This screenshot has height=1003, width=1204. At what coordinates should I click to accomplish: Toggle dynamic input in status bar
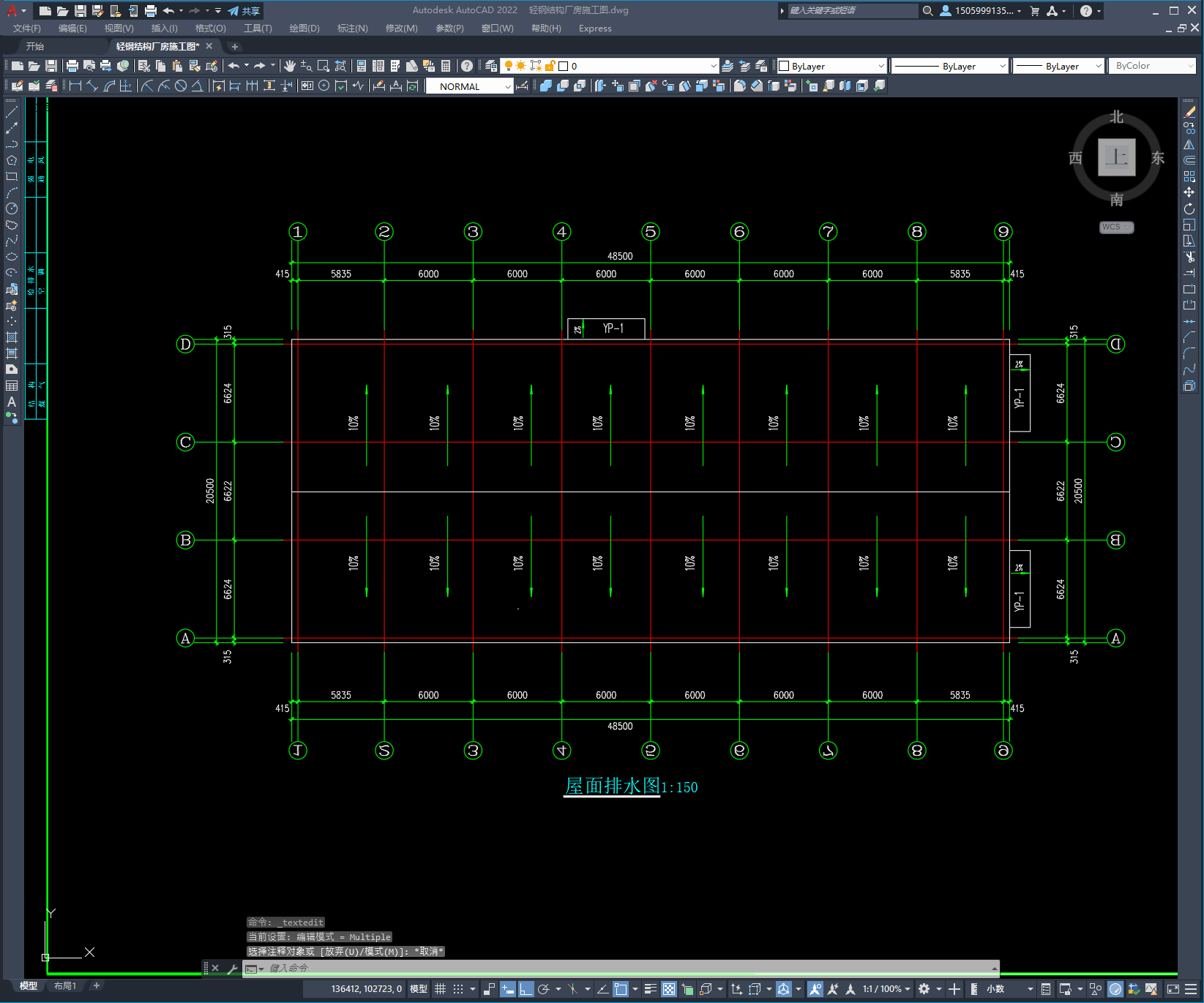(x=507, y=989)
